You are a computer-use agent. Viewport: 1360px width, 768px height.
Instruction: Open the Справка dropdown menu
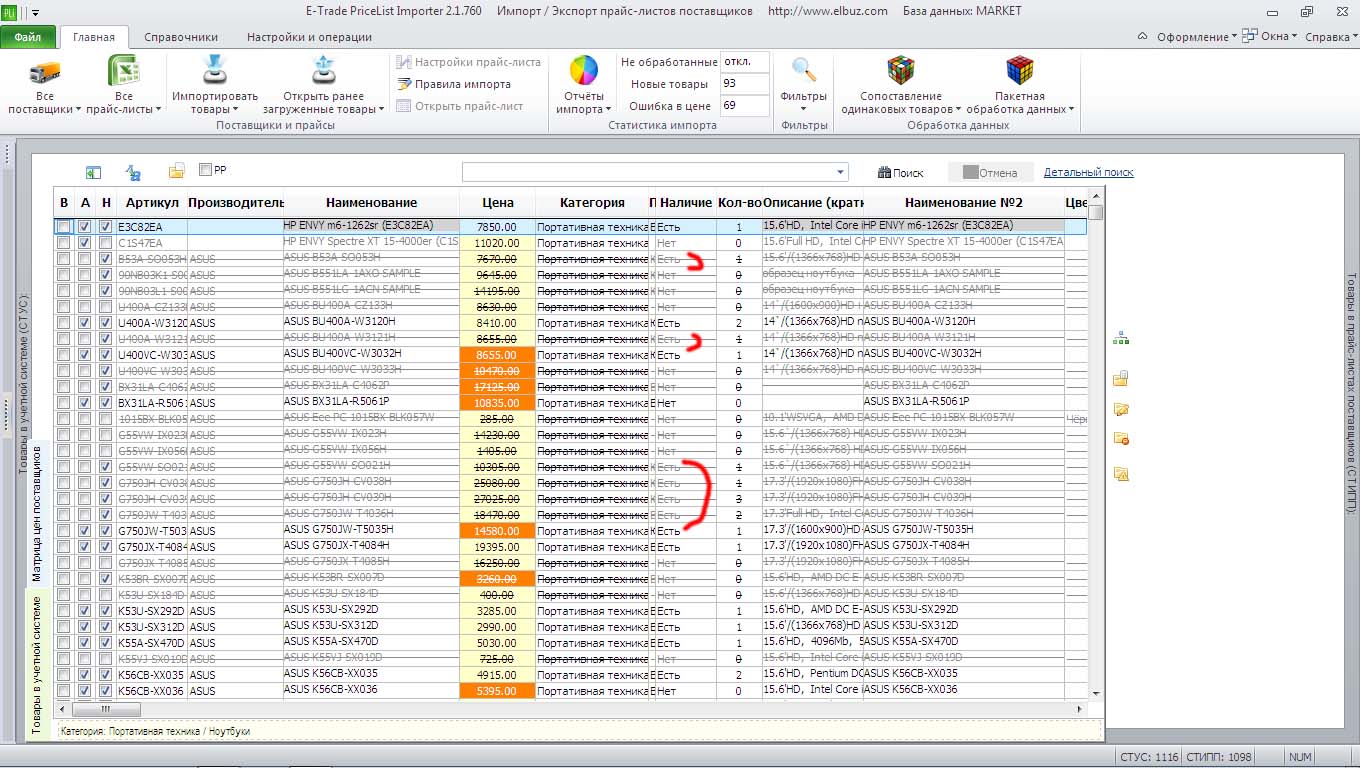click(1331, 37)
